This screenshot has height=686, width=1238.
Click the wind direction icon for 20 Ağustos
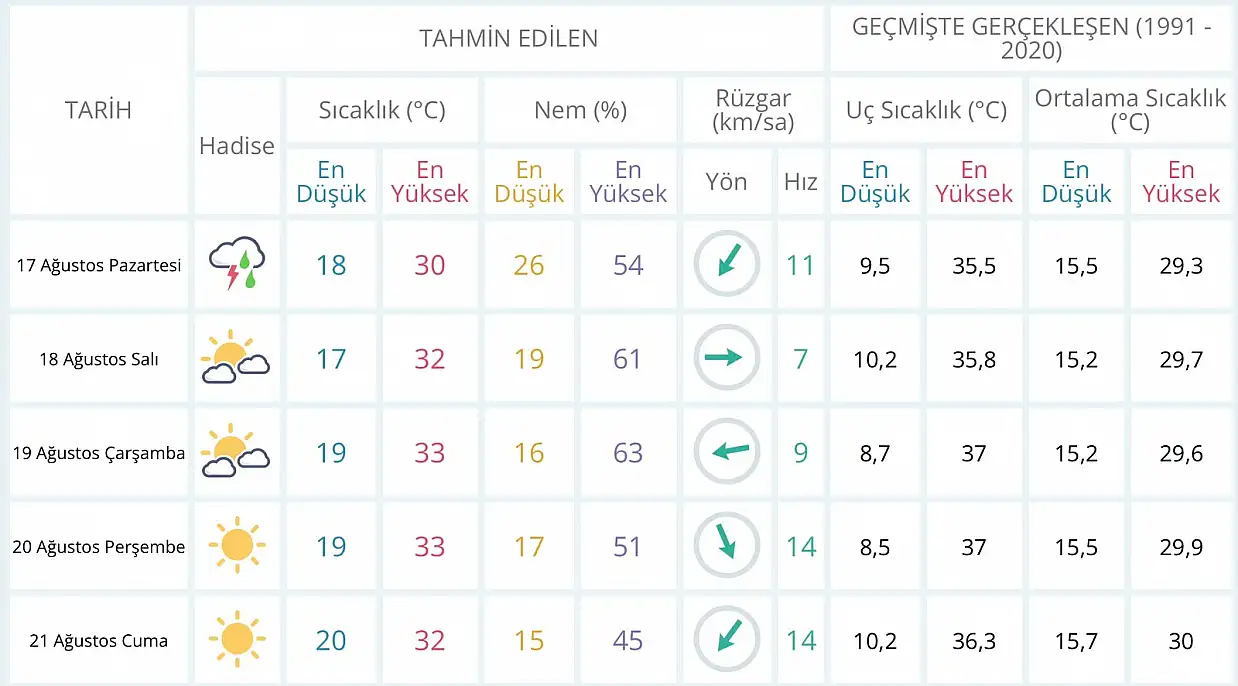[x=727, y=546]
